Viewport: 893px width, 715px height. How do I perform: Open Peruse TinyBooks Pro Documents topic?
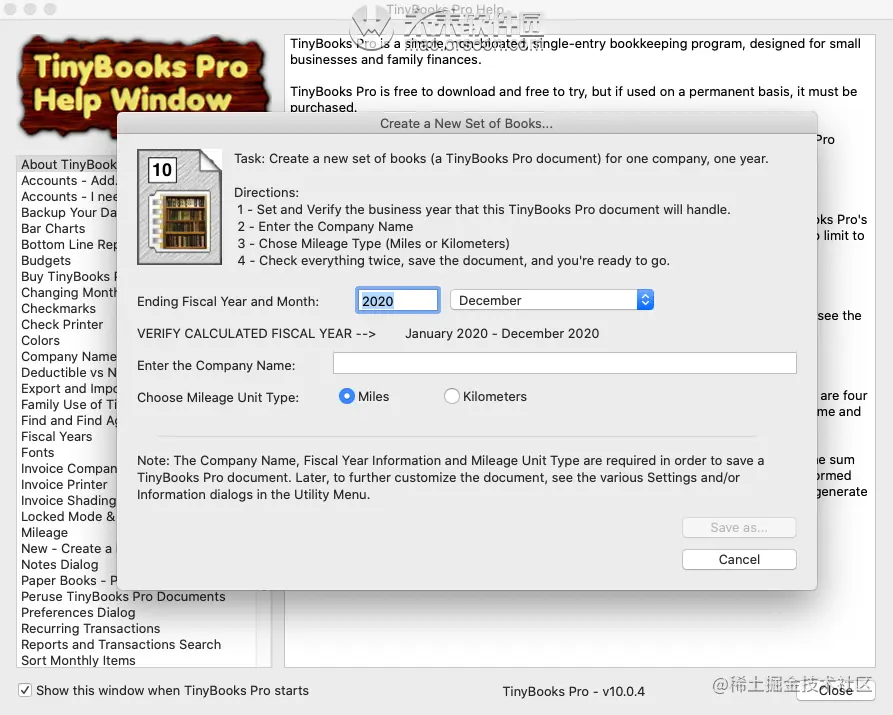pyautogui.click(x=123, y=596)
